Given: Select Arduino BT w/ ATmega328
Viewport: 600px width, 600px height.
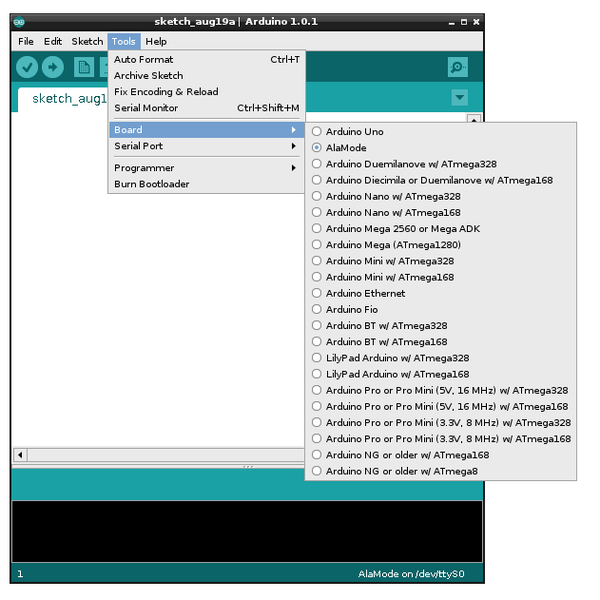Looking at the screenshot, I should pos(440,326).
